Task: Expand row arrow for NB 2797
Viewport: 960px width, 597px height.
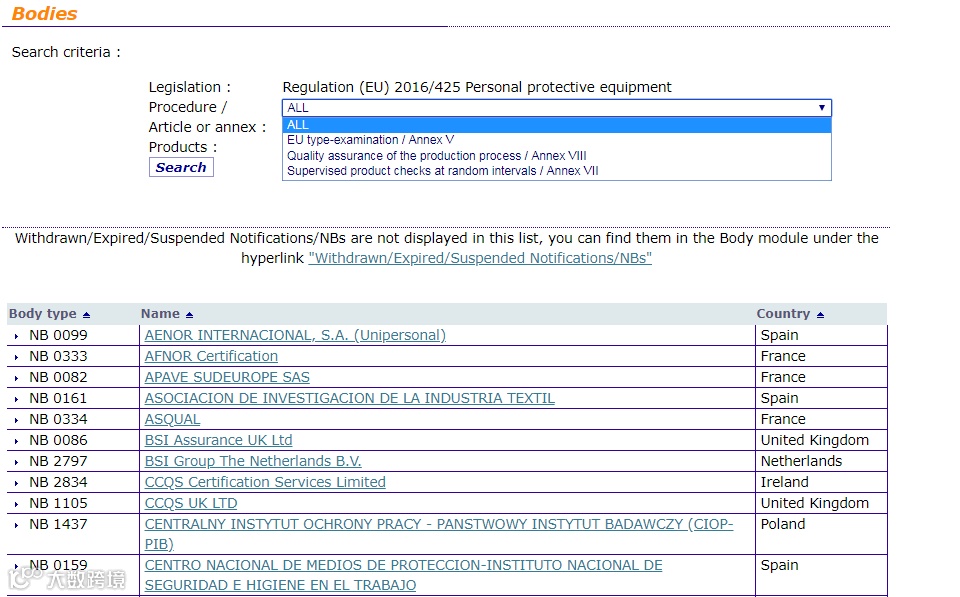Action: (17, 462)
